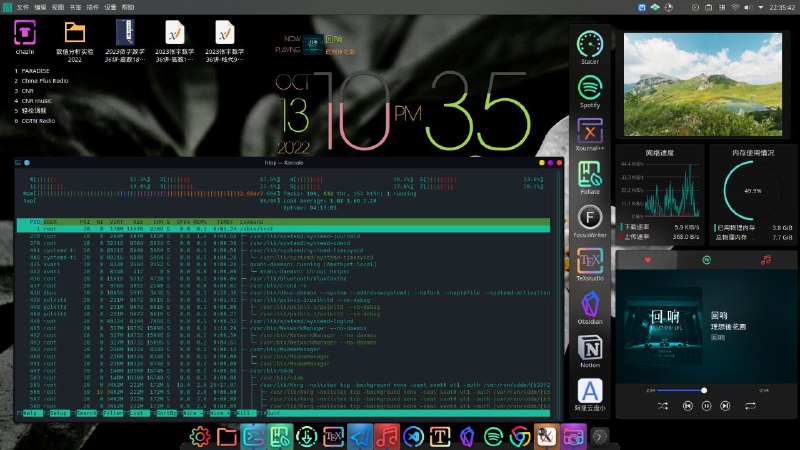Open the screenshot camera app in the dock
The height and width of the screenshot is (450, 800).
[573, 437]
